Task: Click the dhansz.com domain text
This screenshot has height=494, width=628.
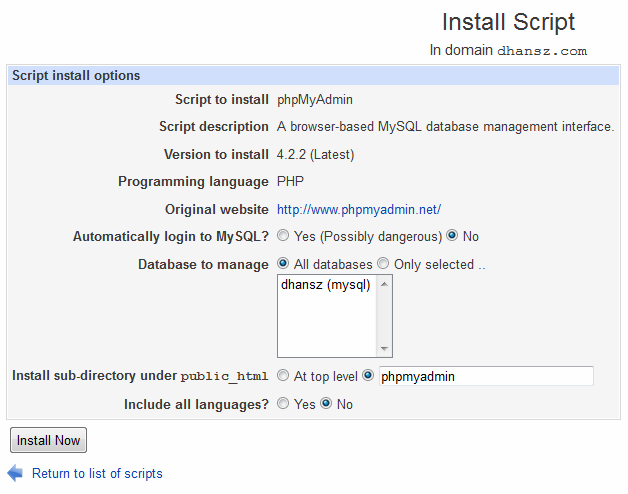Action: click(542, 51)
